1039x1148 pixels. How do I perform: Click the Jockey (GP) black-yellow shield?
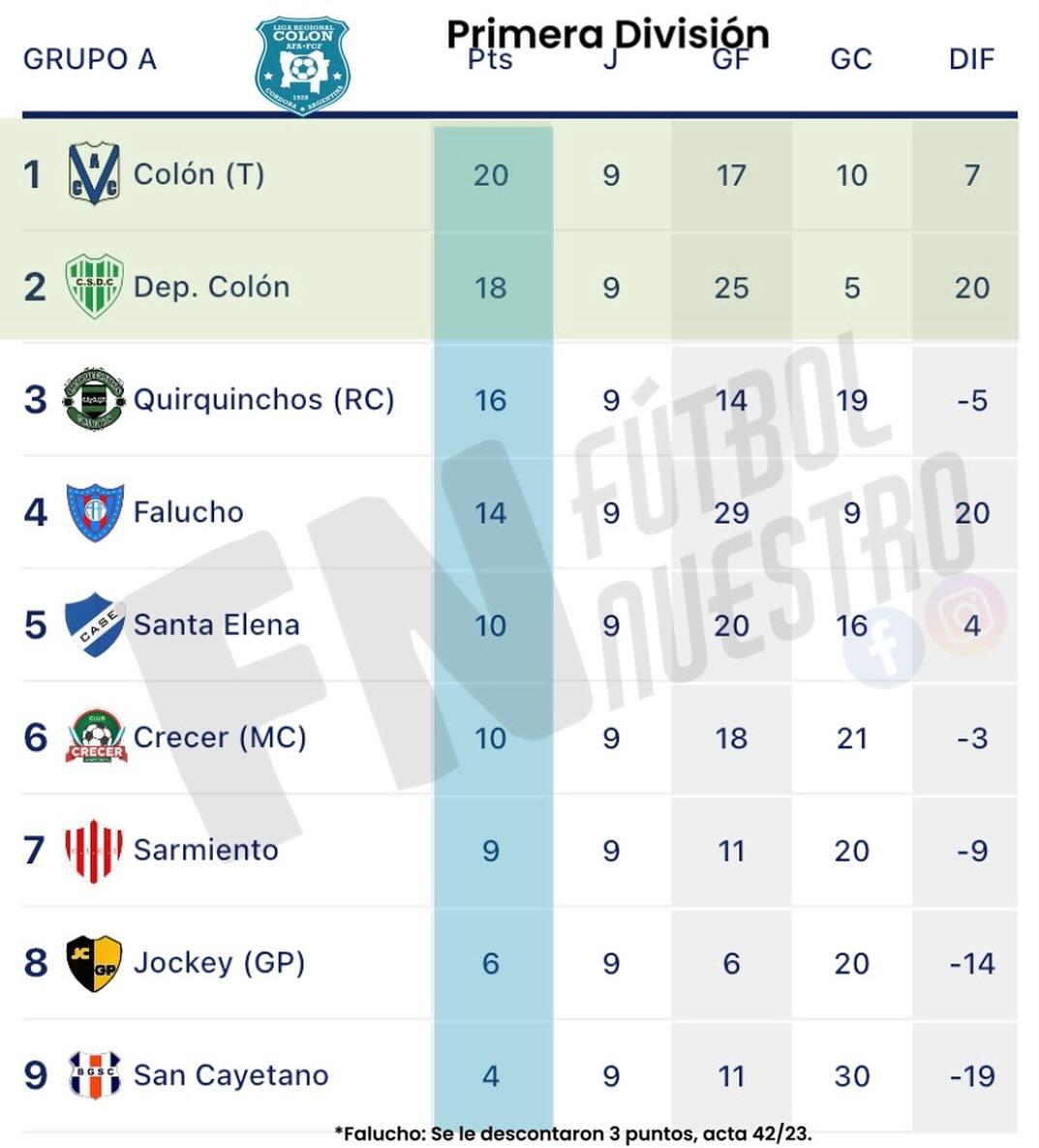point(94,962)
